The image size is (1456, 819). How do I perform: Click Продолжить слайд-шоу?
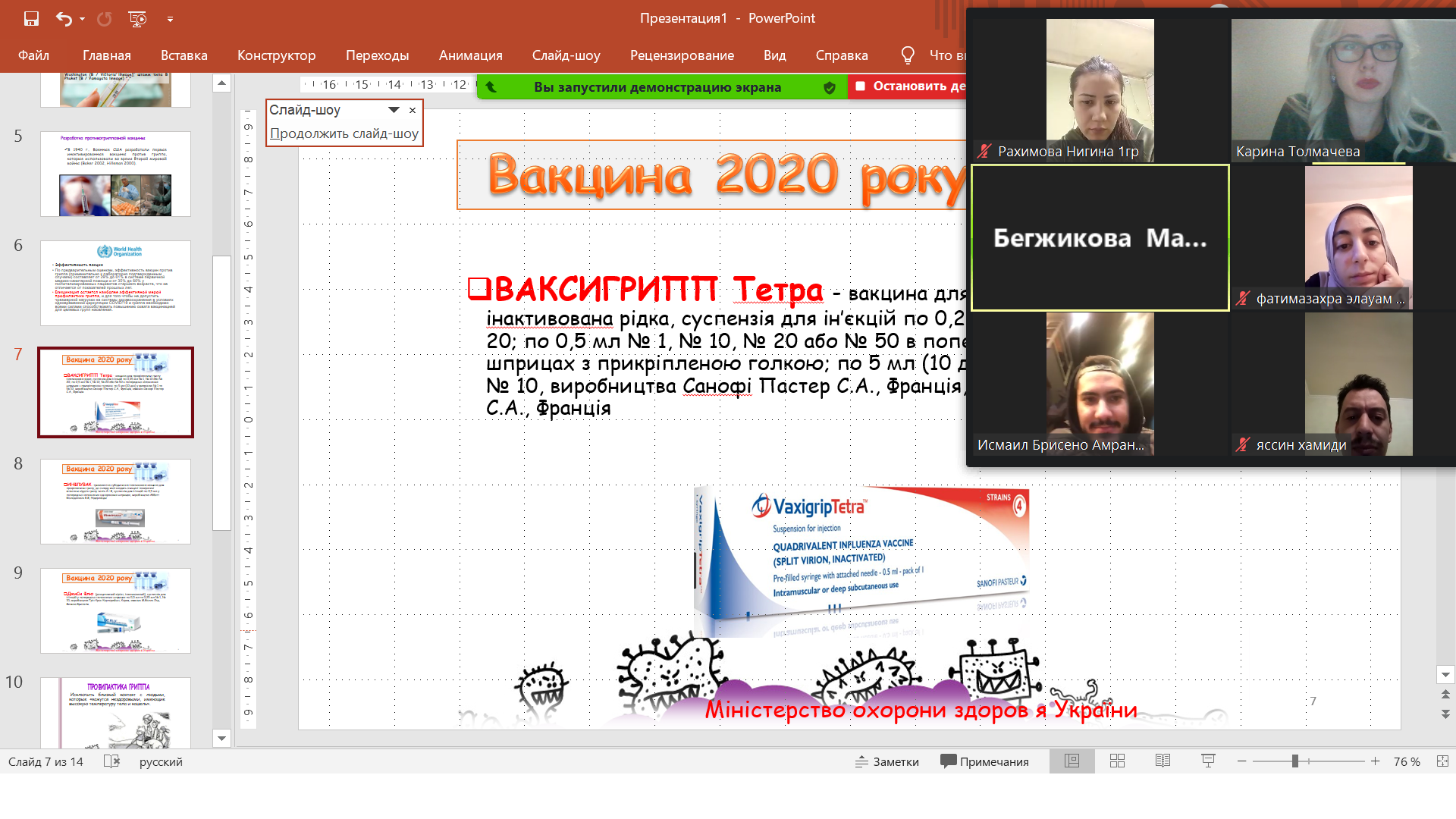coord(344,133)
